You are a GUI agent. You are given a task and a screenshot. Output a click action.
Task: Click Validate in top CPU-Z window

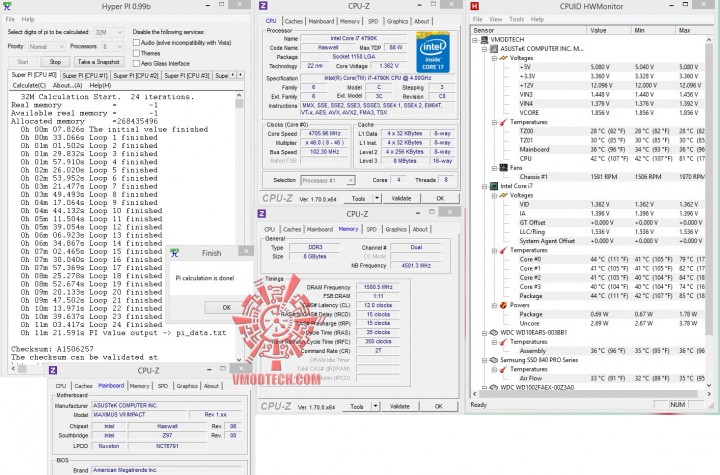click(x=401, y=198)
